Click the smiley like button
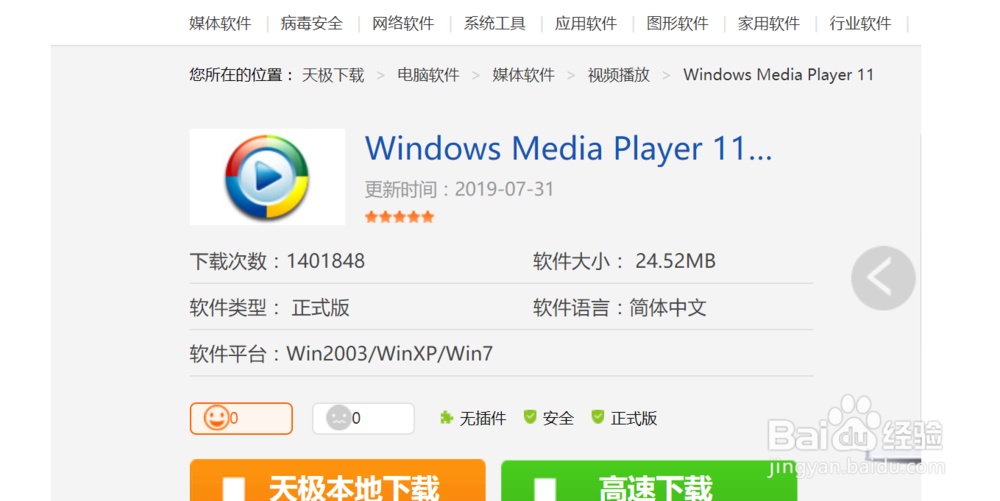This screenshot has width=1000, height=501. 241,418
